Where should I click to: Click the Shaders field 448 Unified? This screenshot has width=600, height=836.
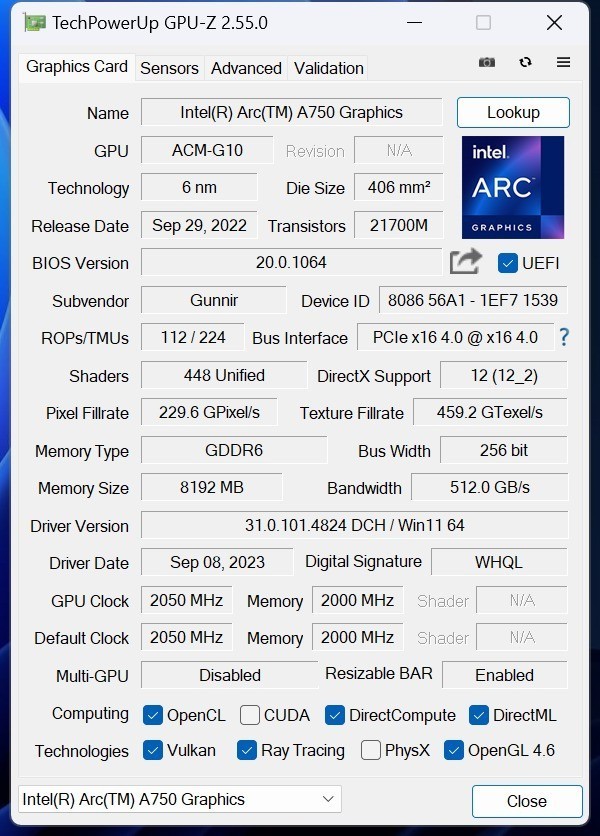point(224,375)
